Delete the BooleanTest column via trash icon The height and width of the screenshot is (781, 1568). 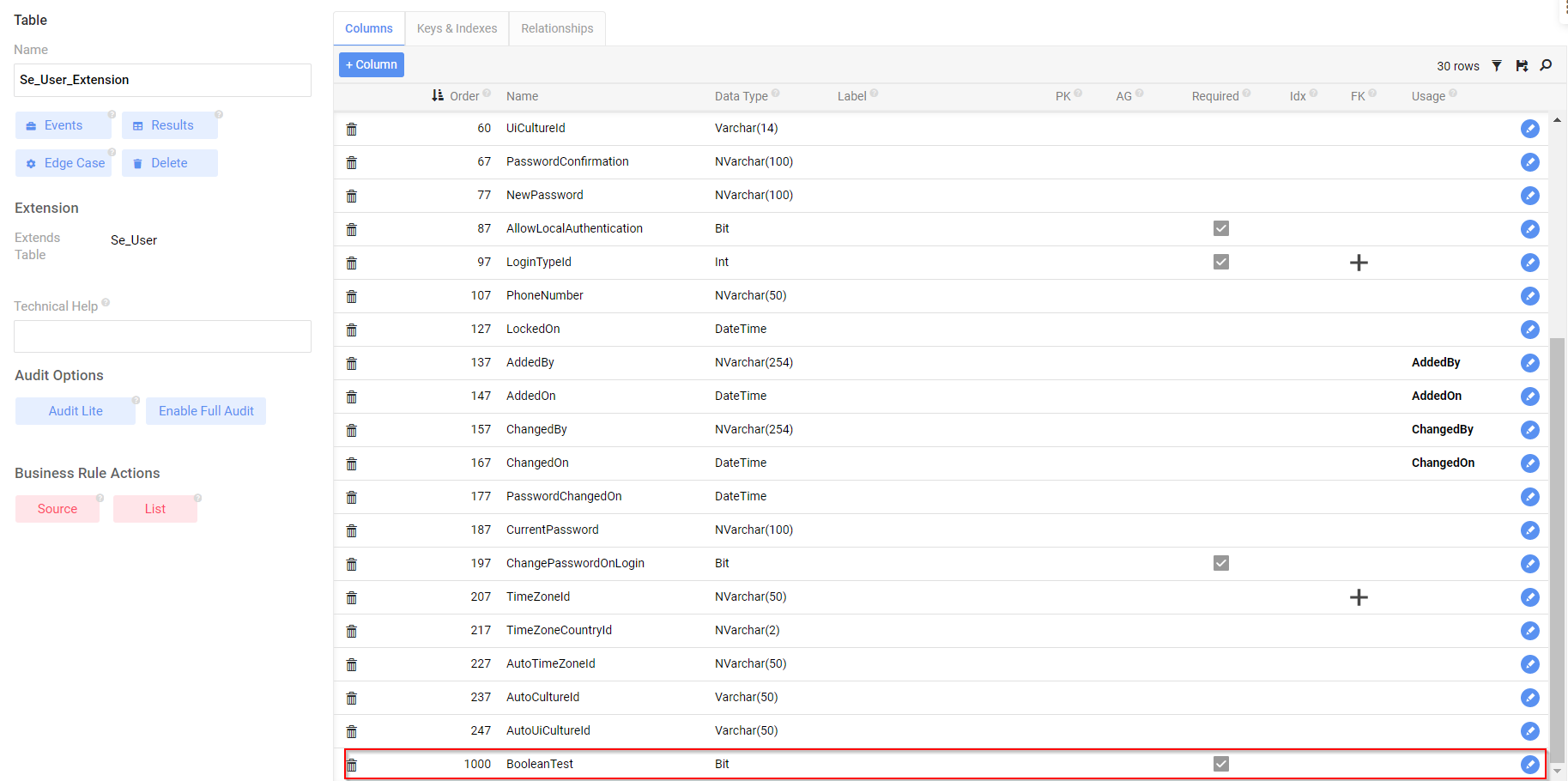point(352,765)
